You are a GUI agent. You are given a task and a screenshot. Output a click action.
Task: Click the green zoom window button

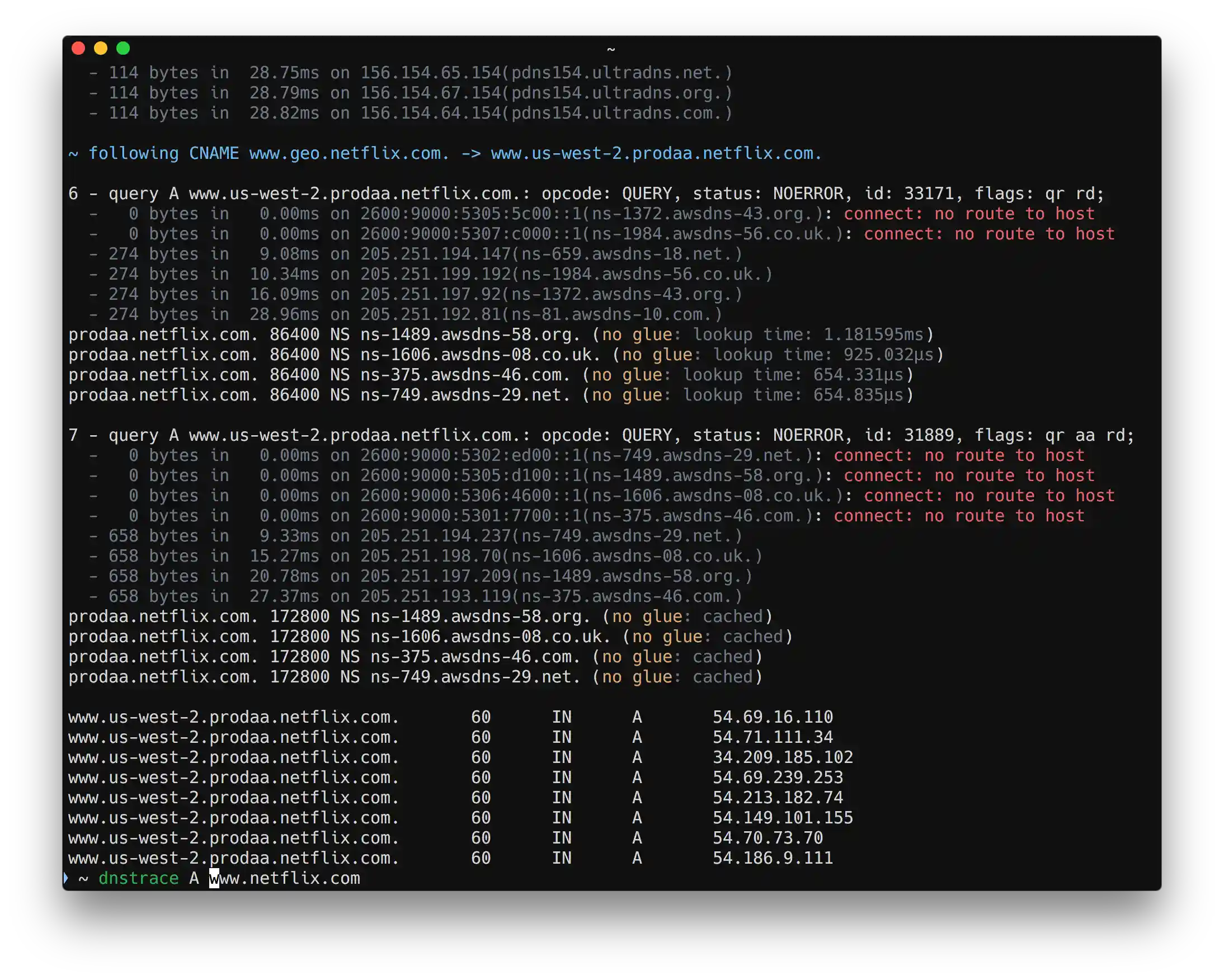(123, 48)
